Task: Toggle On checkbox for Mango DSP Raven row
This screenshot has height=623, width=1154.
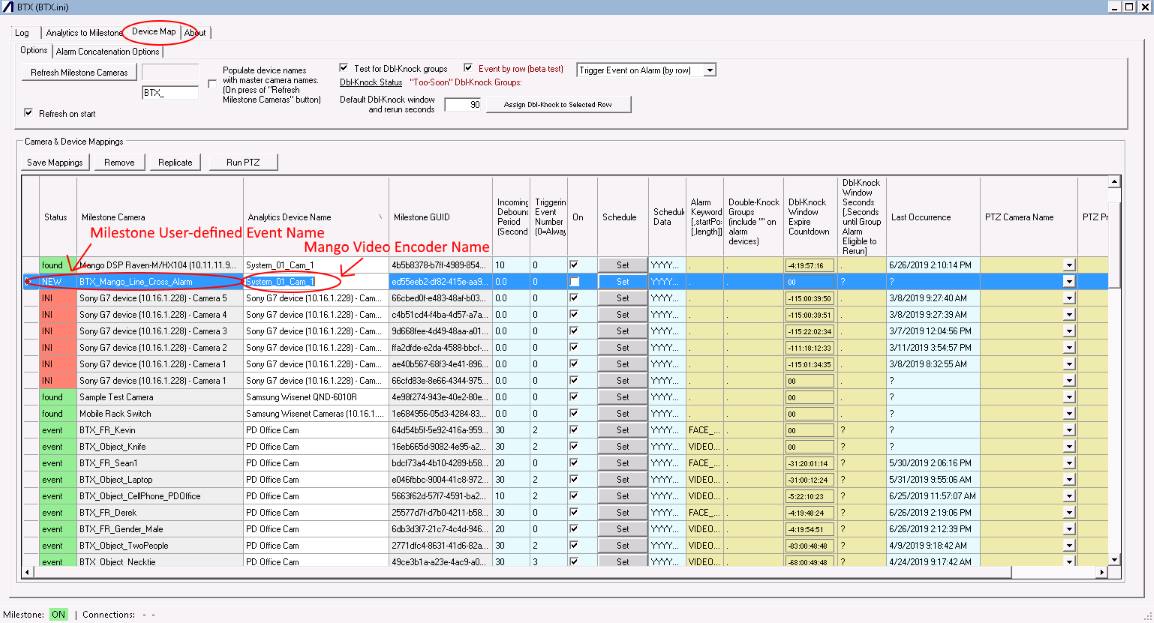Action: [x=574, y=265]
